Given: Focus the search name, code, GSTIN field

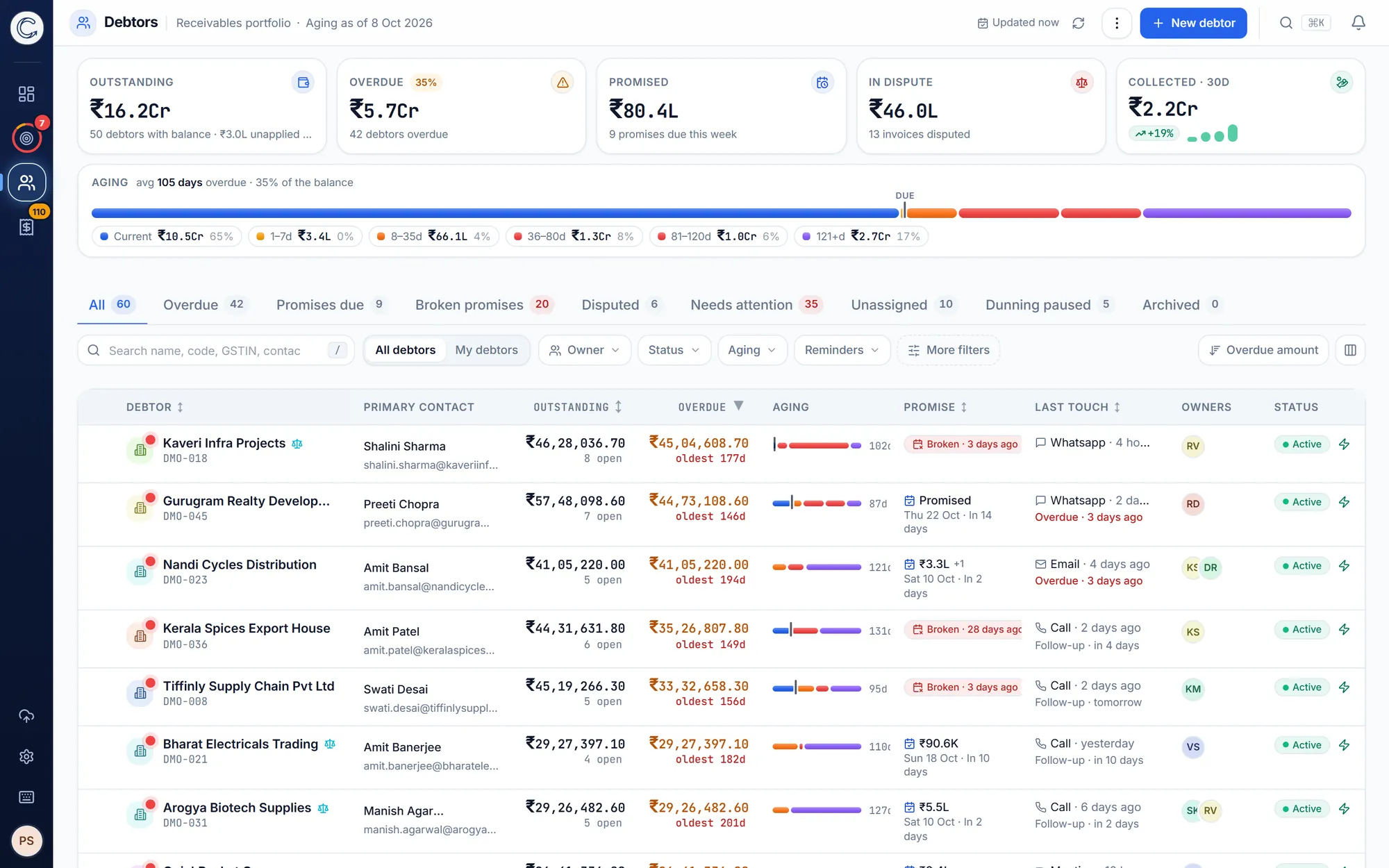Looking at the screenshot, I should 216,351.
